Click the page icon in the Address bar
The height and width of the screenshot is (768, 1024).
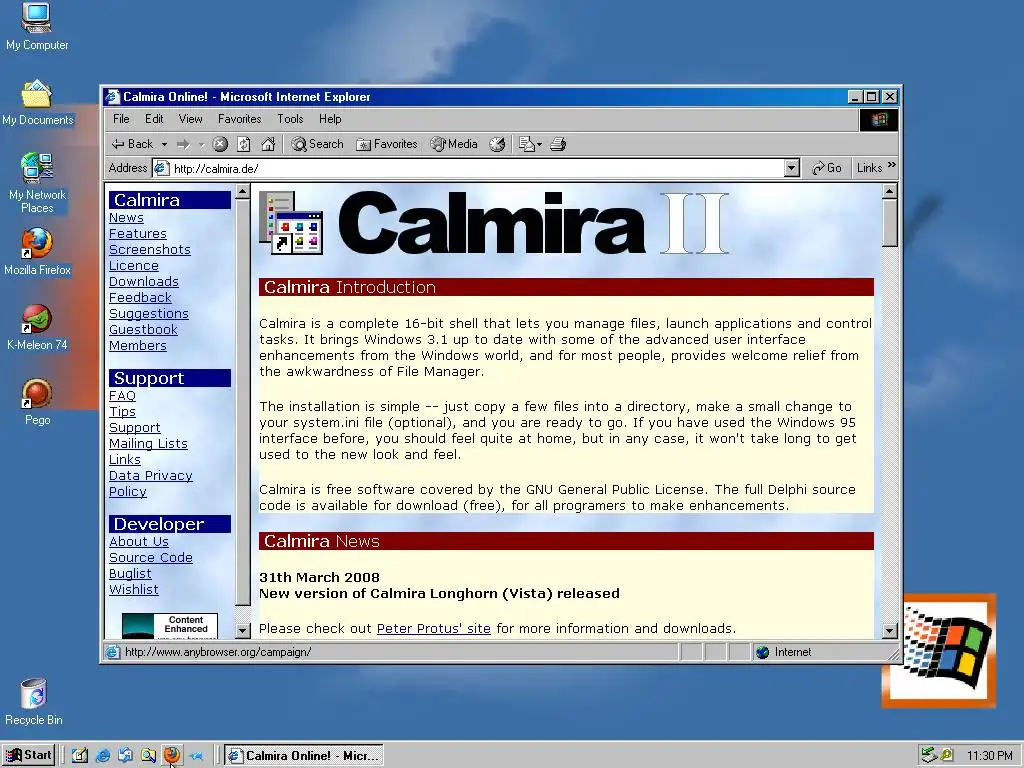coord(162,168)
